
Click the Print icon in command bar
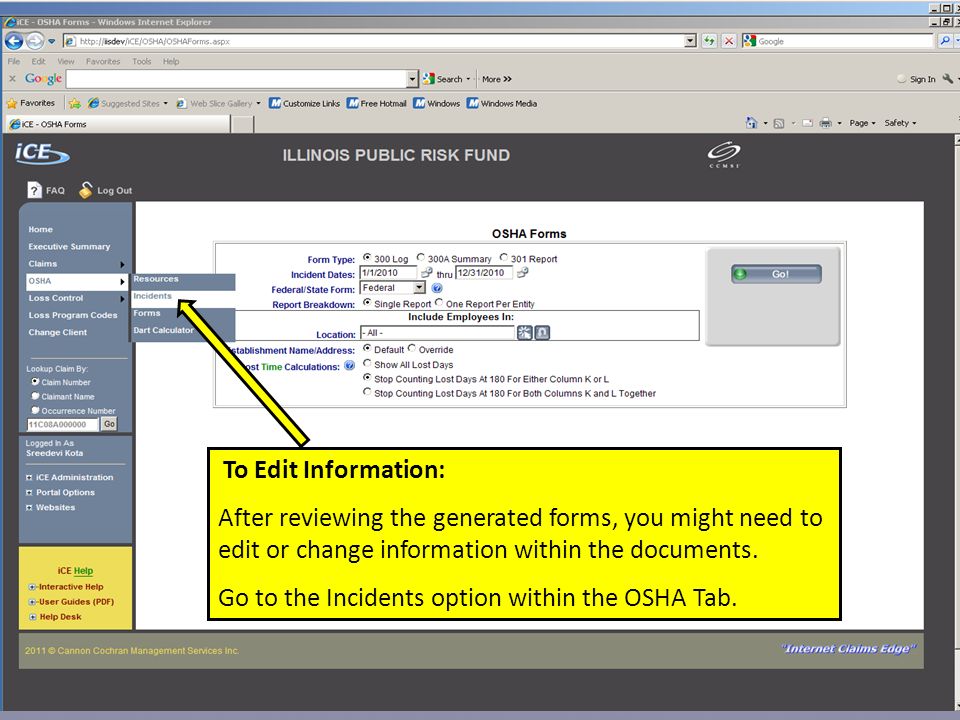click(x=826, y=123)
